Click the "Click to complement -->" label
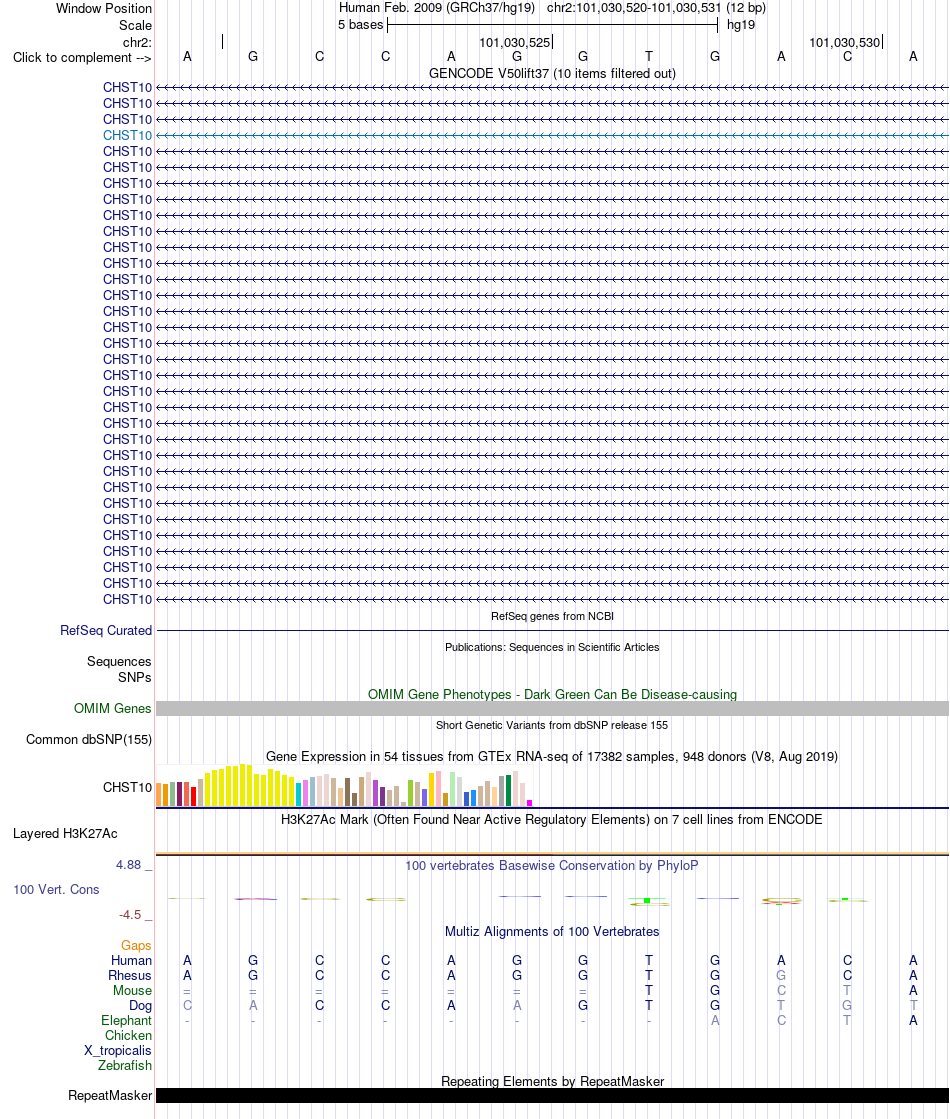Image resolution: width=950 pixels, height=1119 pixels. [82, 58]
